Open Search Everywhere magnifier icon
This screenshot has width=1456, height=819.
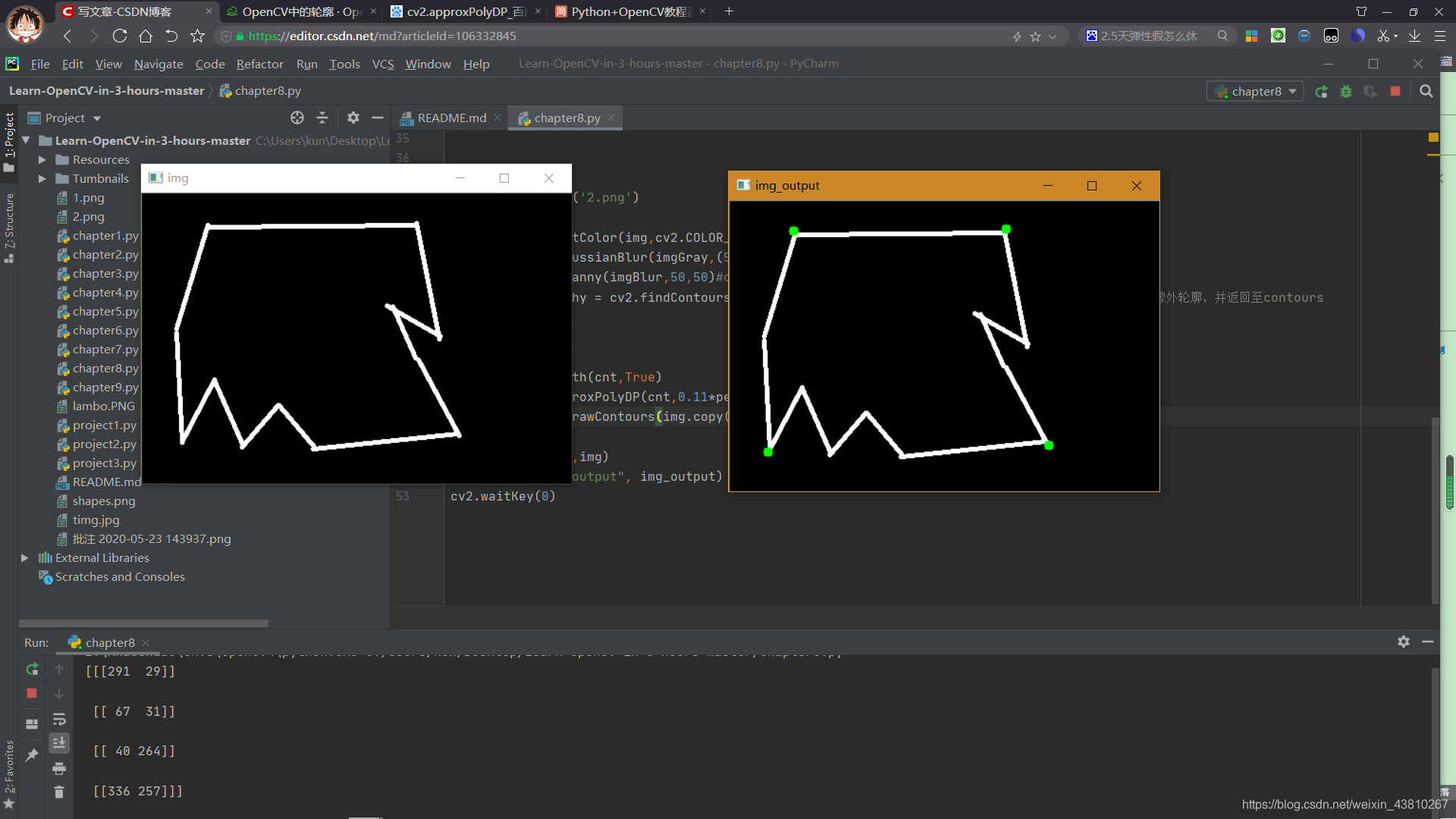click(x=1426, y=91)
